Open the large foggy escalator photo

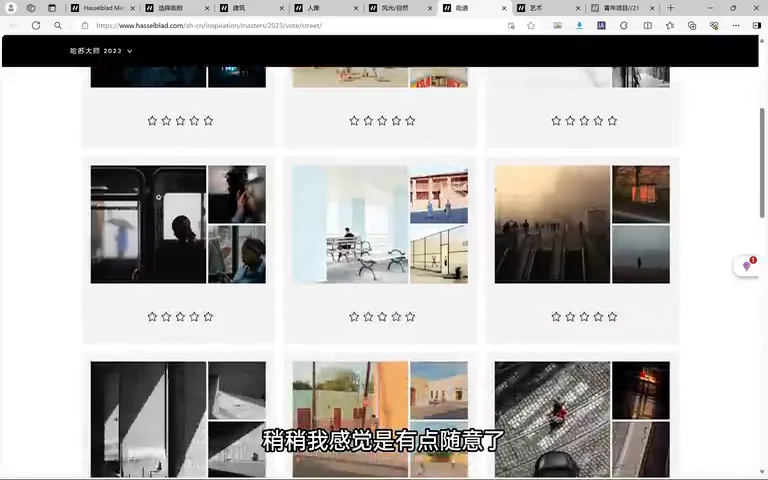pyautogui.click(x=552, y=224)
